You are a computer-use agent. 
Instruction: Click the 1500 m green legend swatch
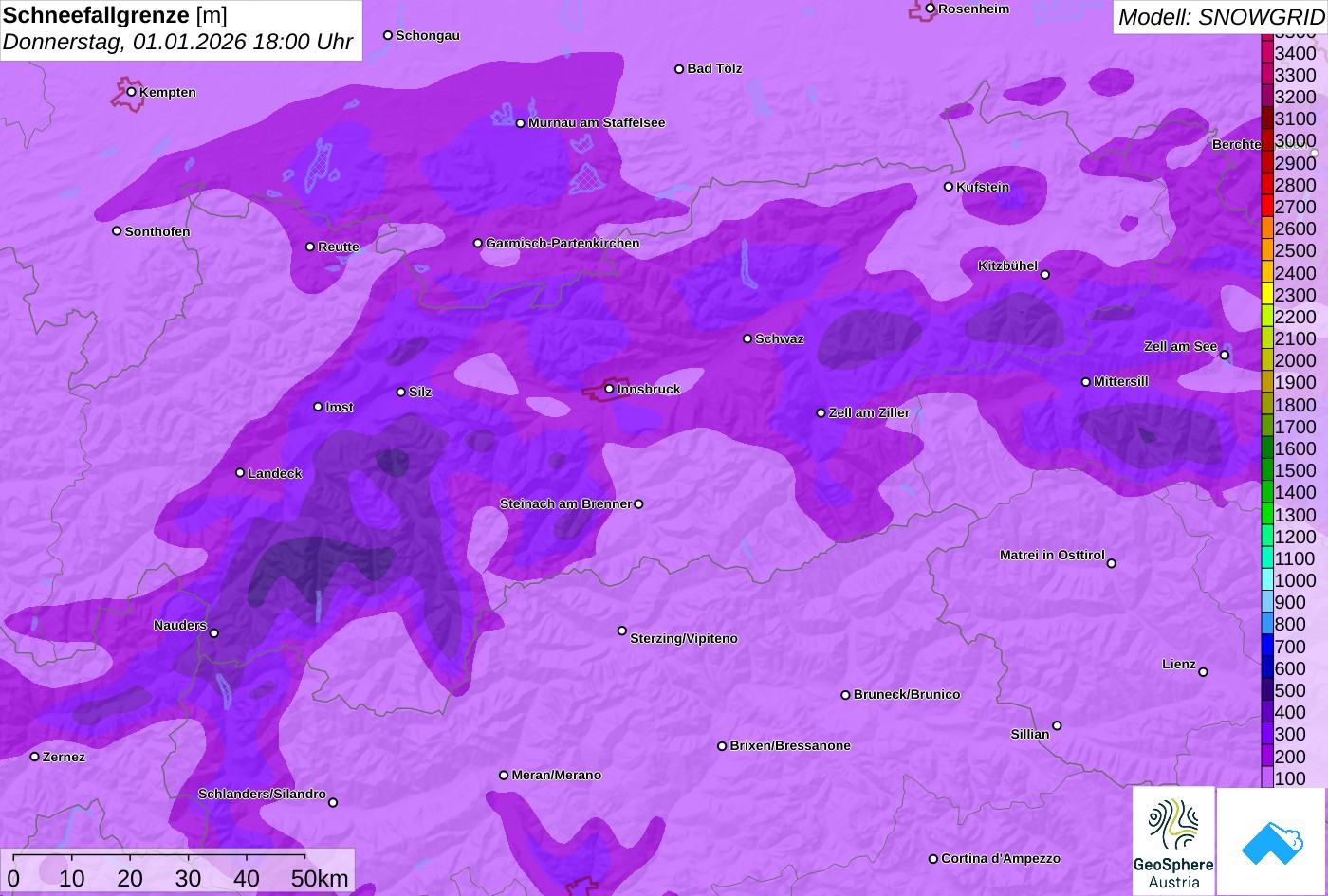click(1267, 469)
